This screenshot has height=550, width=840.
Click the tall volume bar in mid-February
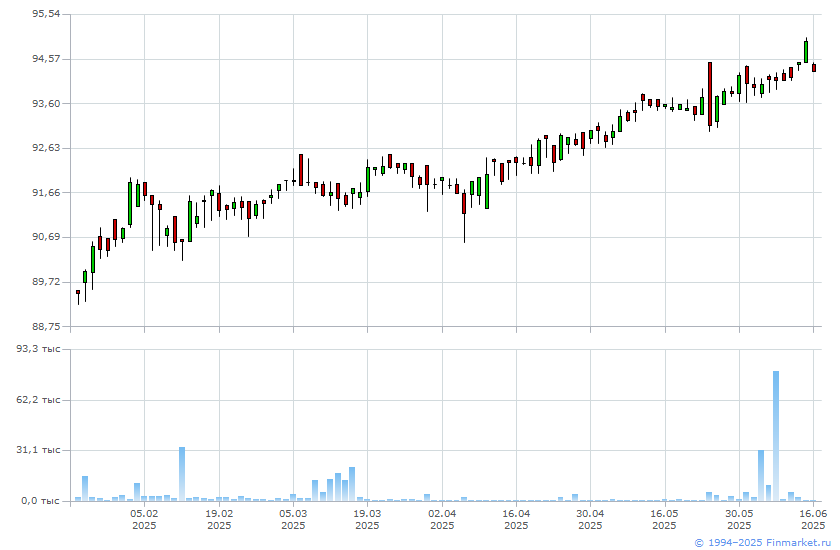(182, 474)
